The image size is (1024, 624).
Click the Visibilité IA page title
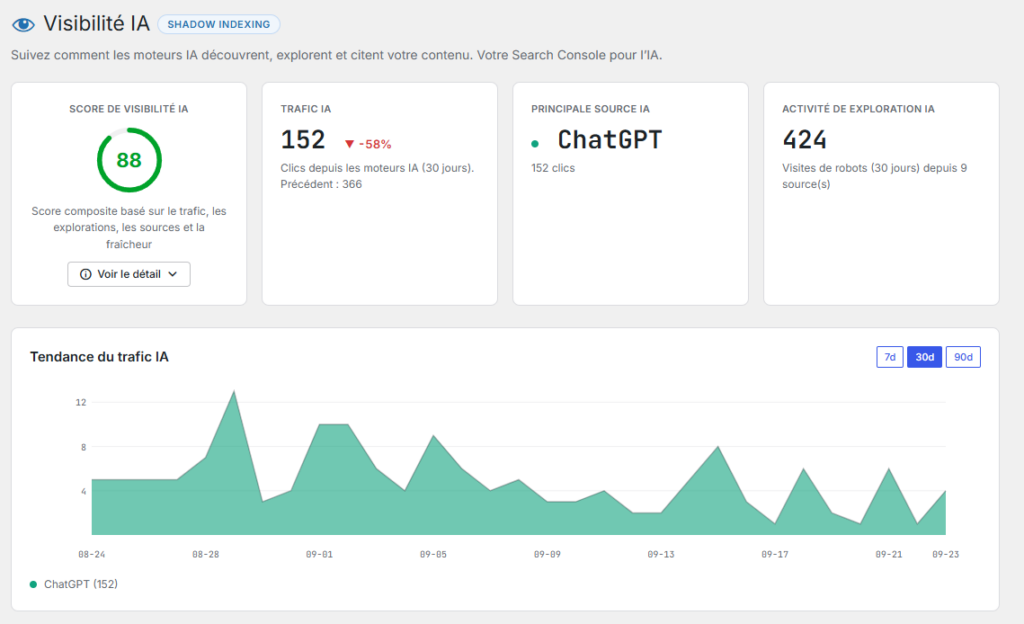(97, 23)
